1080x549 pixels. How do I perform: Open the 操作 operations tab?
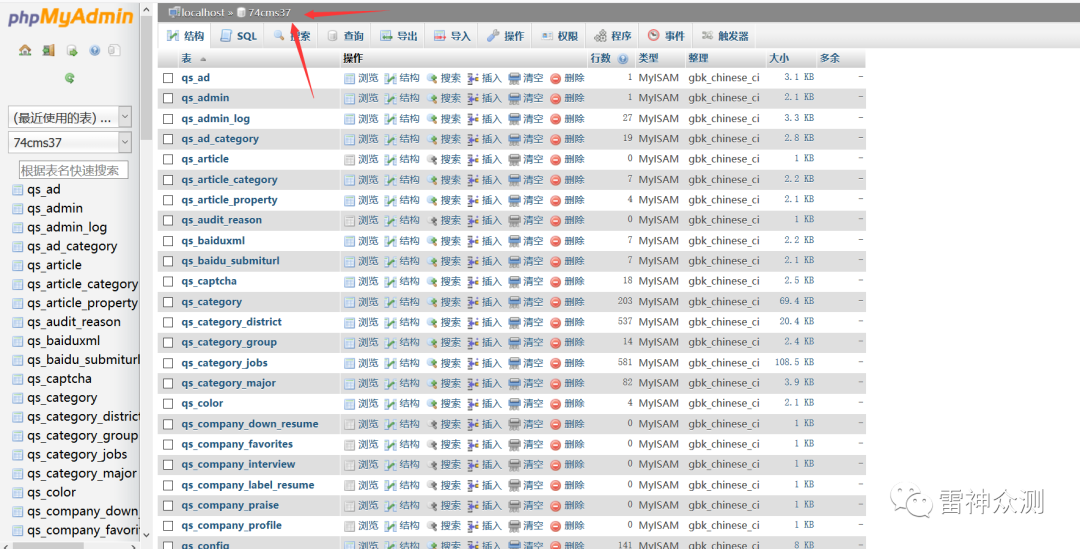[x=506, y=36]
